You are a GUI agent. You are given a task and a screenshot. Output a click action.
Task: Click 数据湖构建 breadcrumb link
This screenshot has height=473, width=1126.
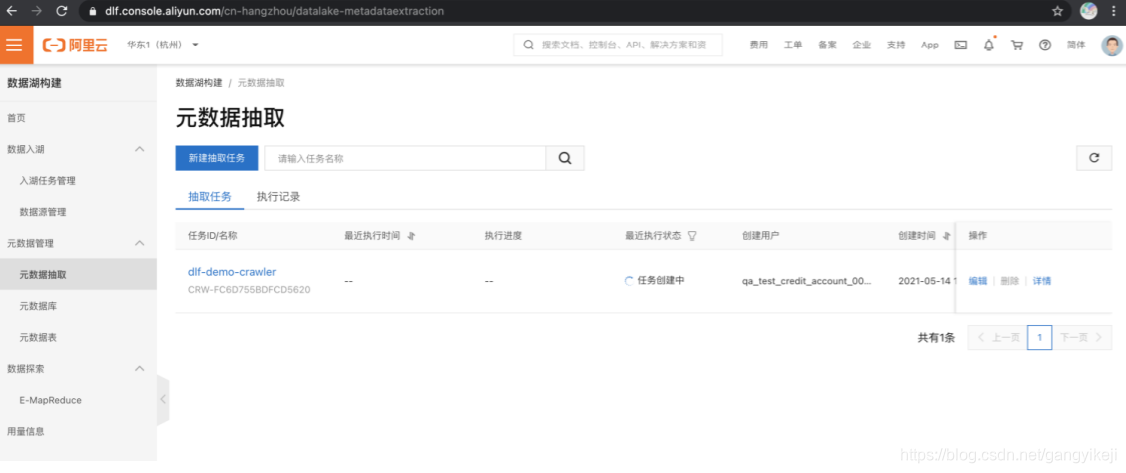[199, 83]
